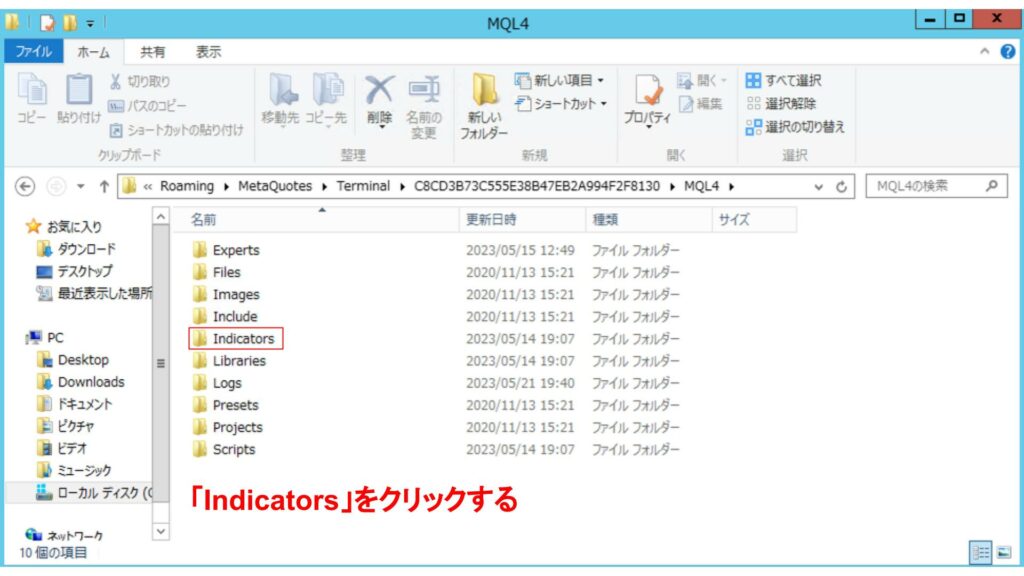This screenshot has height=576, width=1024.
Task: Click the Help question mark icon
Action: (x=1008, y=52)
